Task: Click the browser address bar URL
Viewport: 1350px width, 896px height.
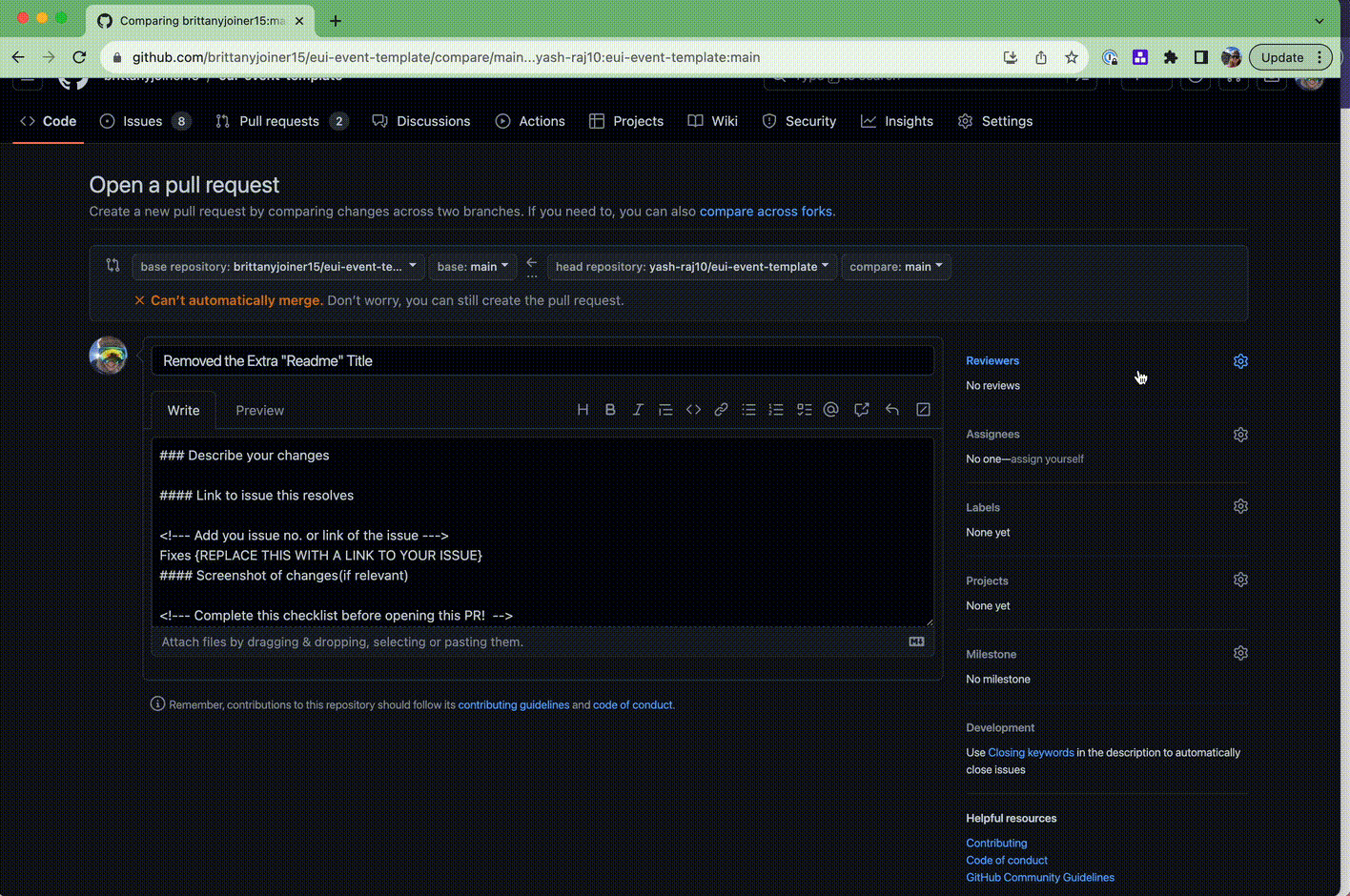Action: (445, 57)
